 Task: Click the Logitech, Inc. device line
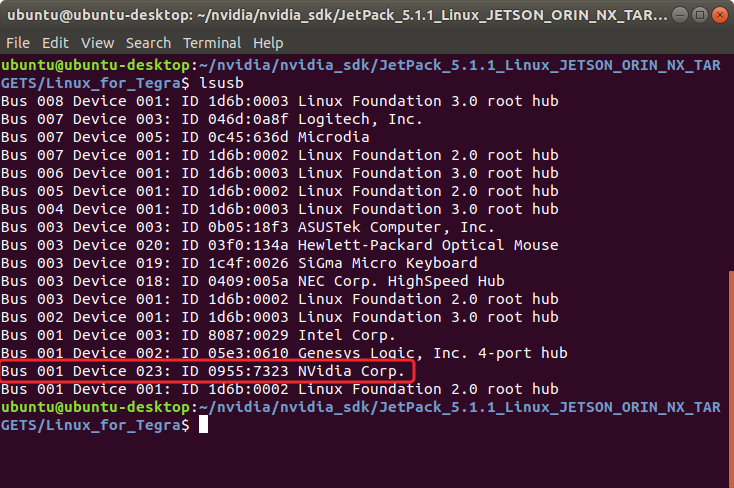pos(212,119)
